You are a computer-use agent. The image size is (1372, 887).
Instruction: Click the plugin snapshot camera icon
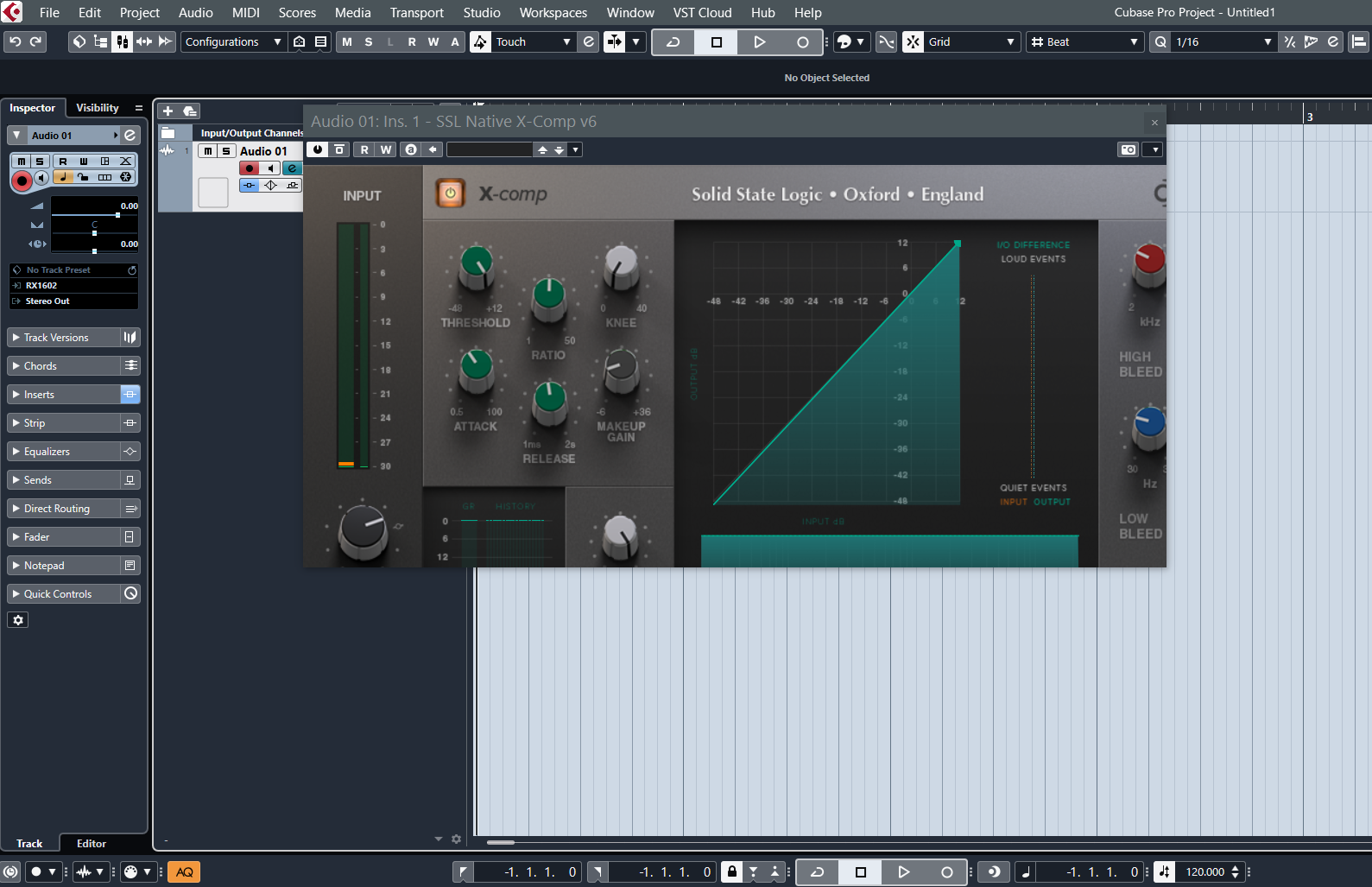[1128, 149]
